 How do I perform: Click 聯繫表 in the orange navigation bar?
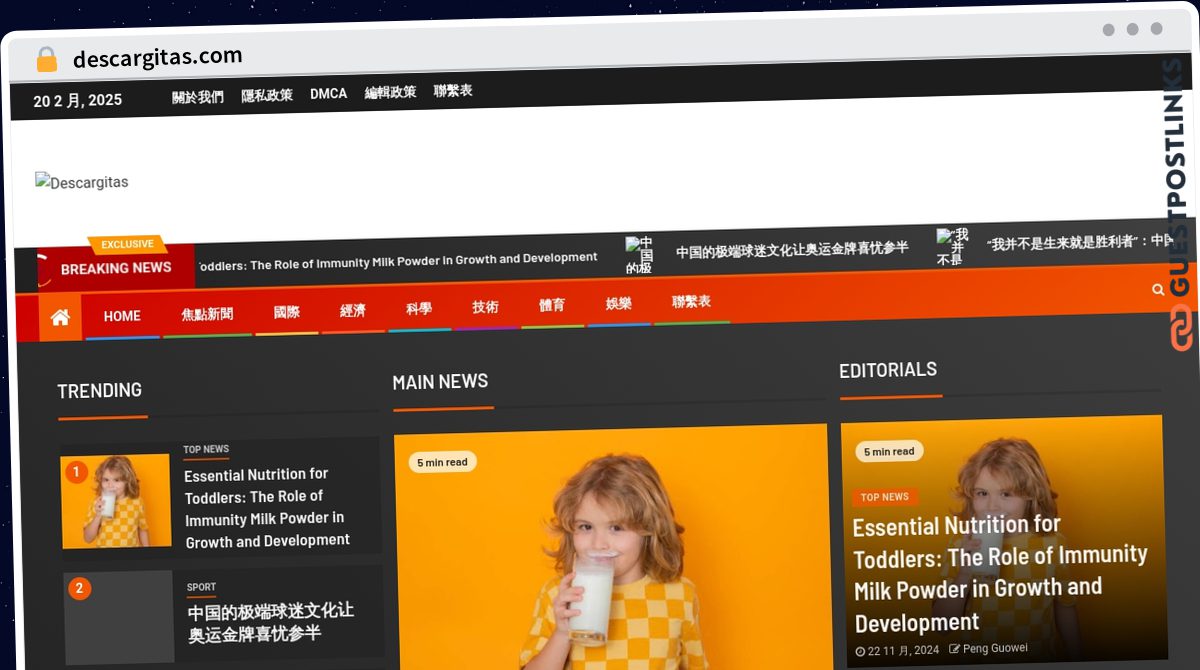691,301
